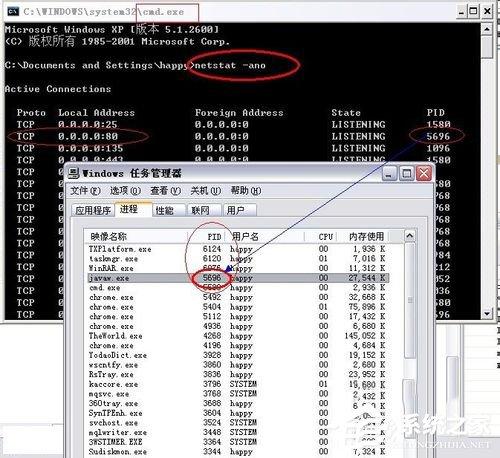Switch to the 性能 tab
500x458 pixels.
point(169,210)
